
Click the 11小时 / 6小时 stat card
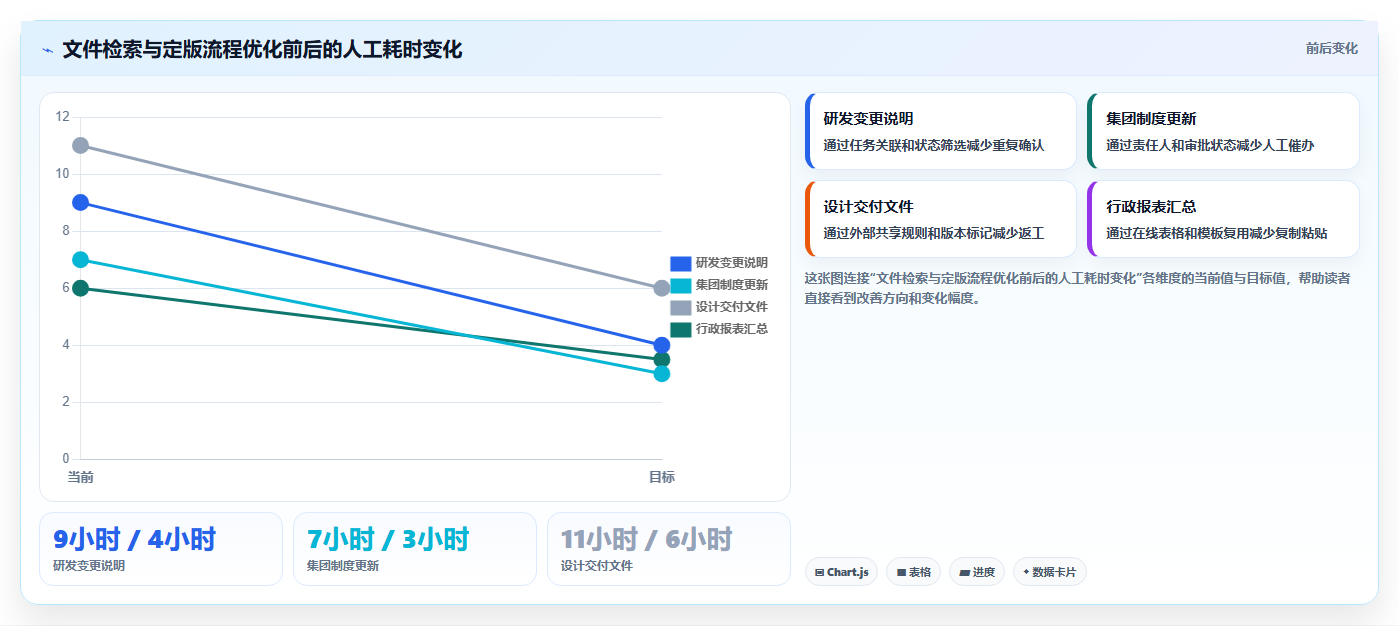[x=669, y=549]
